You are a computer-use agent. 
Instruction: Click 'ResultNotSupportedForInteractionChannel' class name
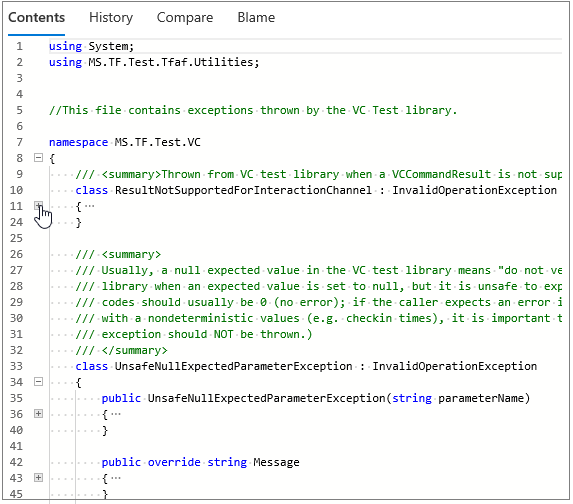coord(243,190)
